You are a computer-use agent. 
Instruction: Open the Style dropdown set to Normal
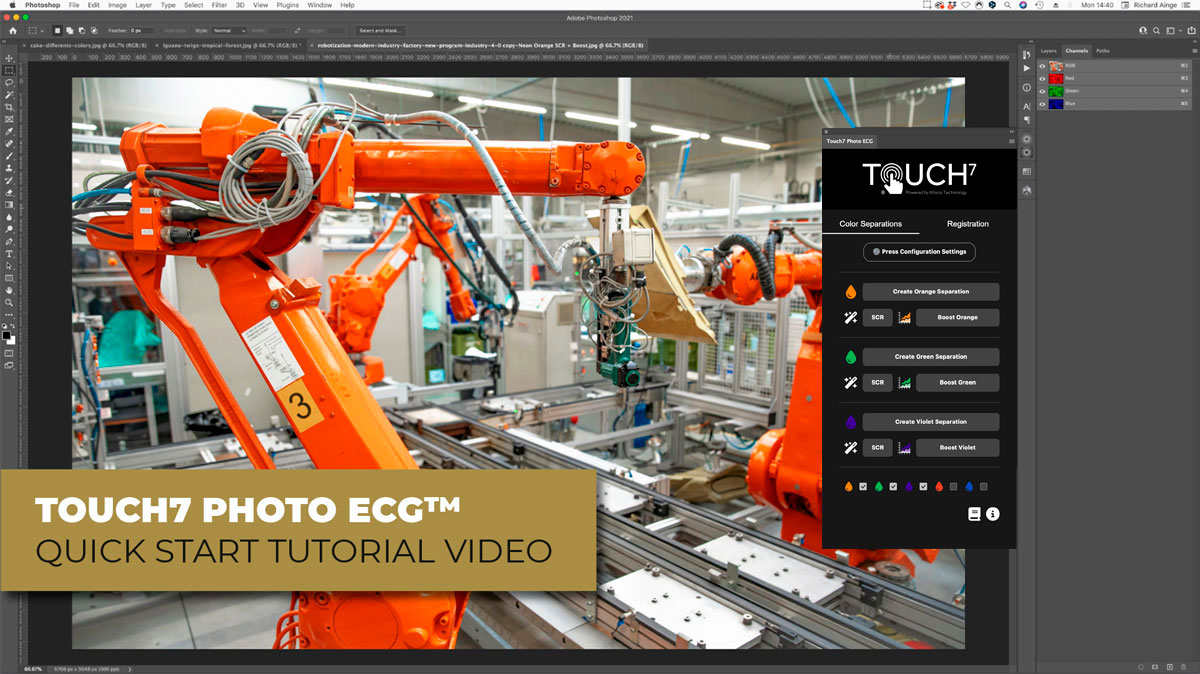click(x=229, y=31)
